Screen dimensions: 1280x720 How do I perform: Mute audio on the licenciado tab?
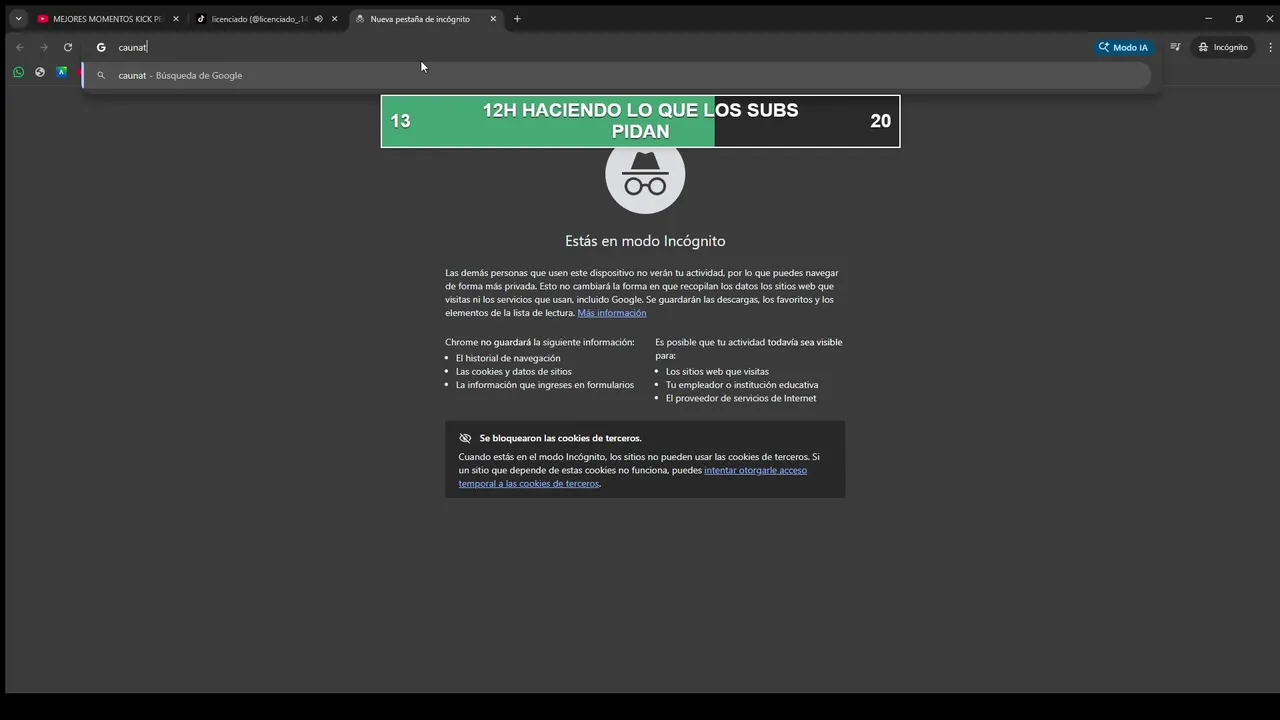coord(318,19)
